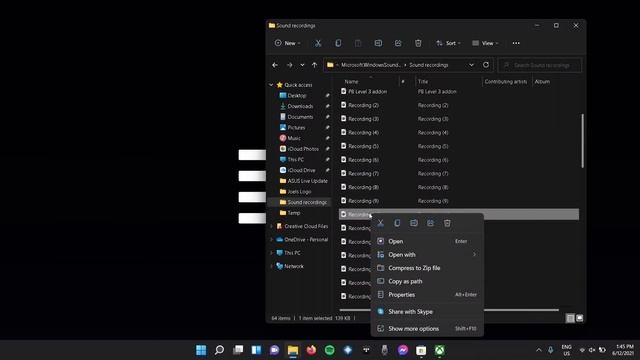Click Cut icon in the context menu
The height and width of the screenshot is (360, 640).
tap(380, 223)
